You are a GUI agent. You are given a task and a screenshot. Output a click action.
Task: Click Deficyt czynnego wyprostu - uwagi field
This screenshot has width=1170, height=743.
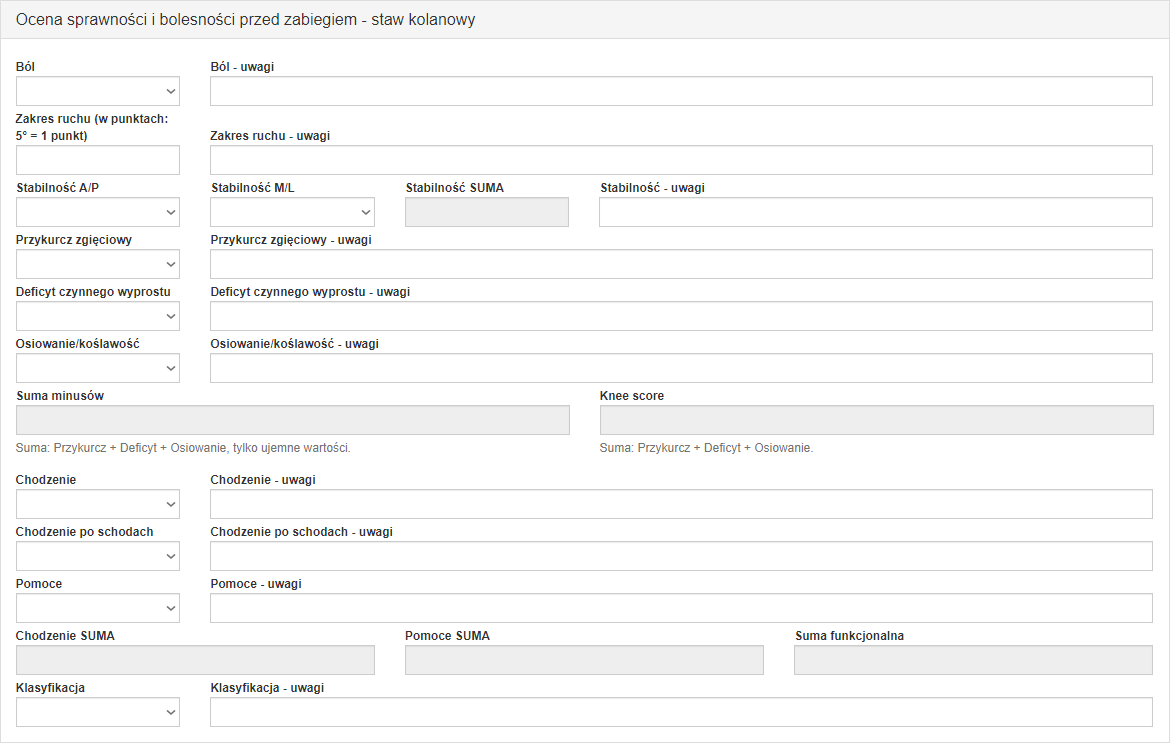(680, 316)
